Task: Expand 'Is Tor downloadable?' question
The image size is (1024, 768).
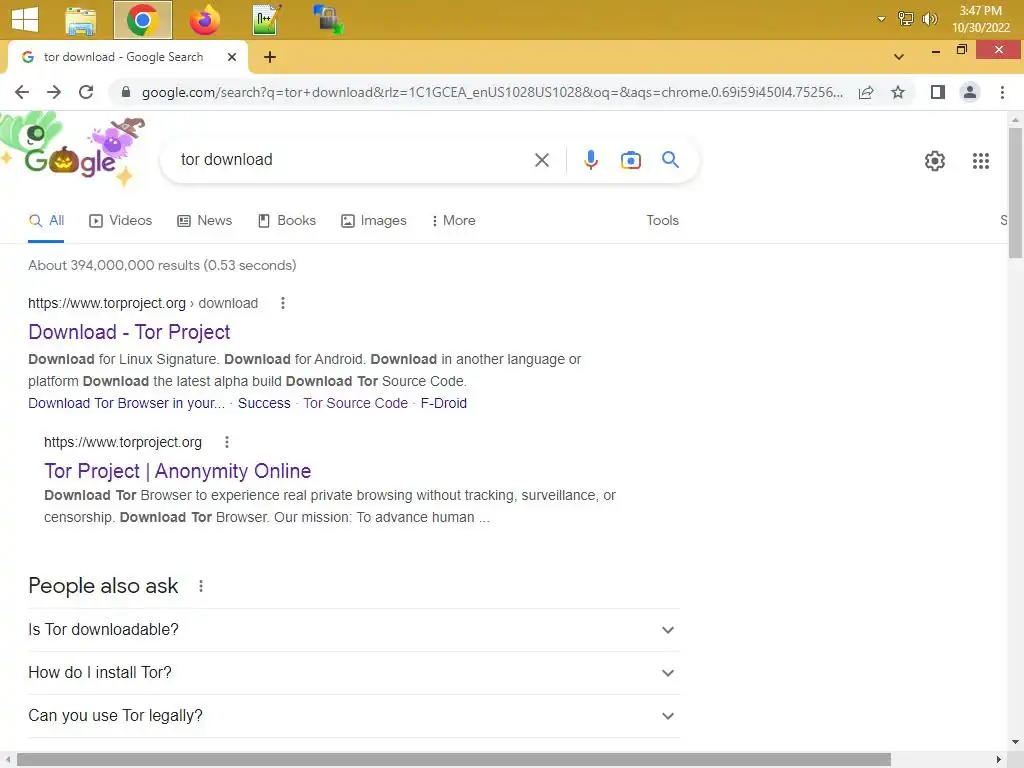Action: click(x=353, y=630)
